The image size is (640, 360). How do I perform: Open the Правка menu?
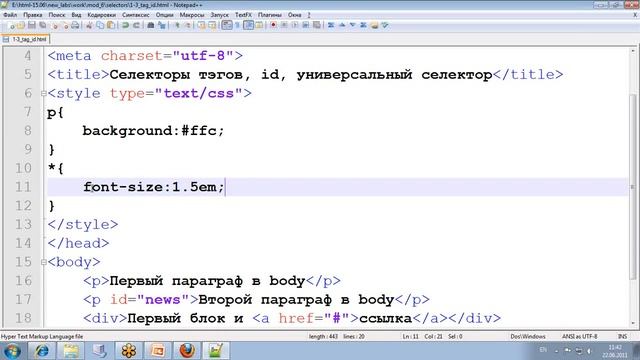[33, 15]
